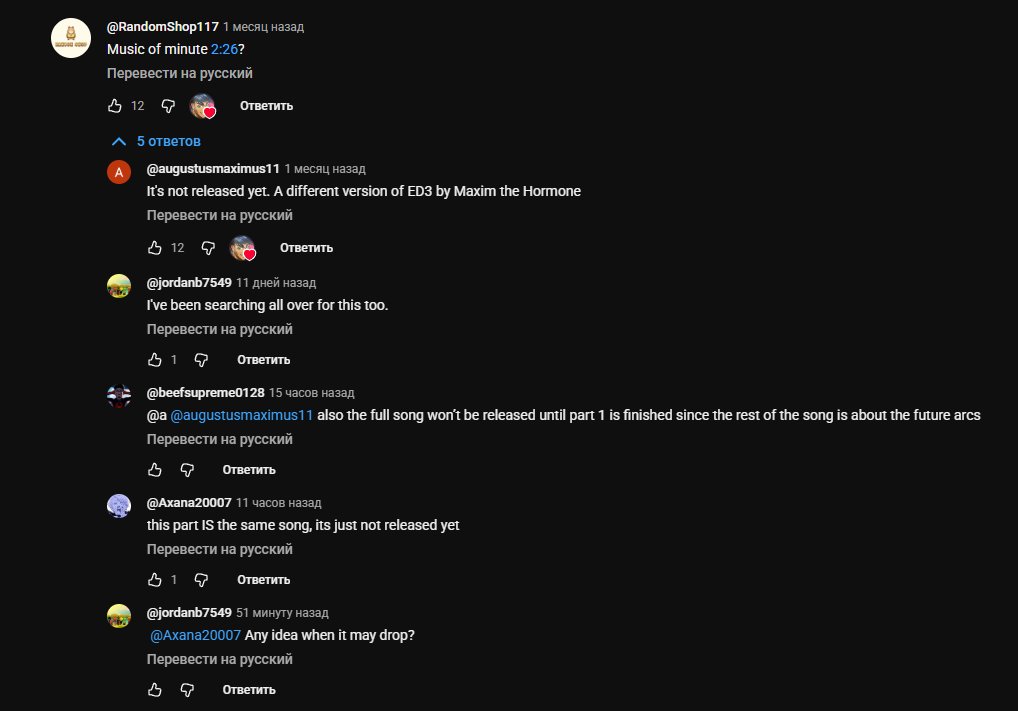This screenshot has height=711, width=1018.
Task: Translate beefsupreme0128's reply to Russian
Action: [x=220, y=439]
